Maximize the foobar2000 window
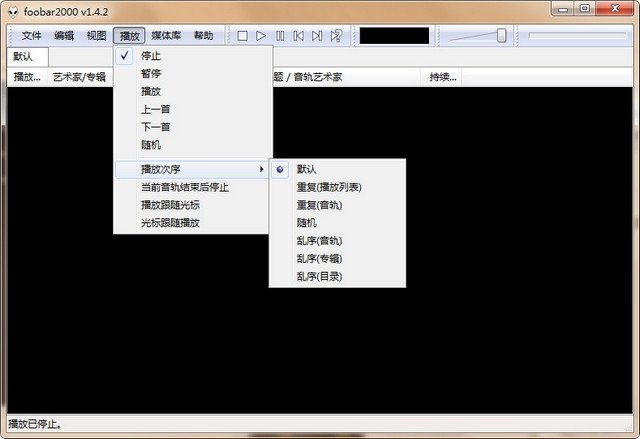 pos(585,9)
